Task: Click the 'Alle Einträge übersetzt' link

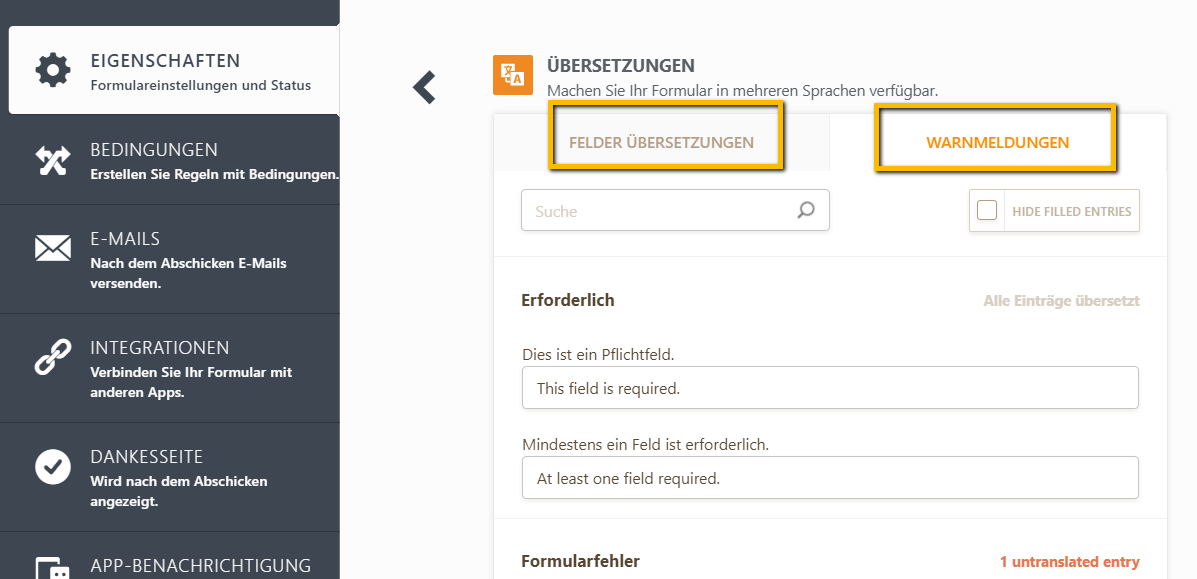Action: (x=1060, y=300)
